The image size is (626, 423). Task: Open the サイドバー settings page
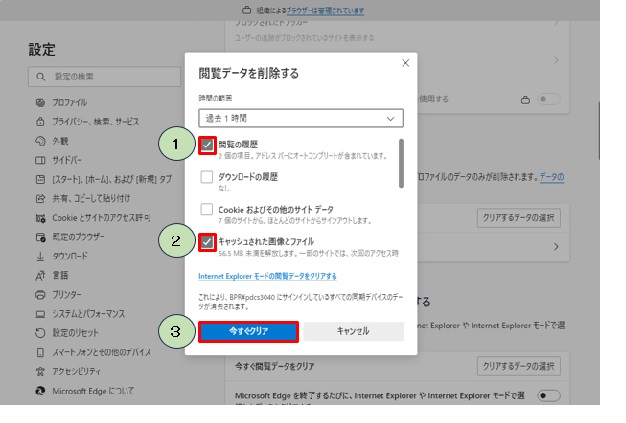(67, 160)
